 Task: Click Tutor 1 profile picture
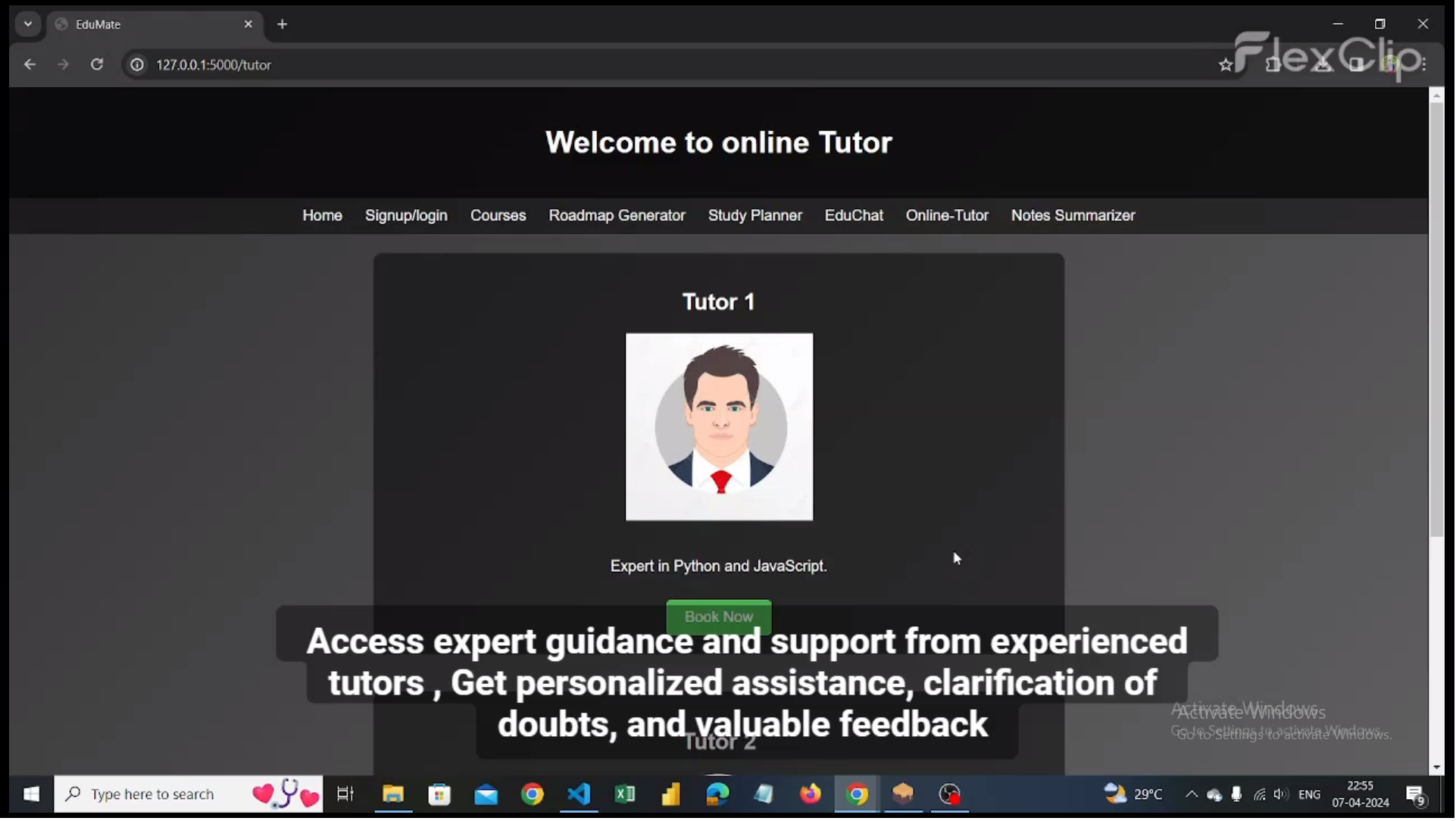[x=720, y=428]
